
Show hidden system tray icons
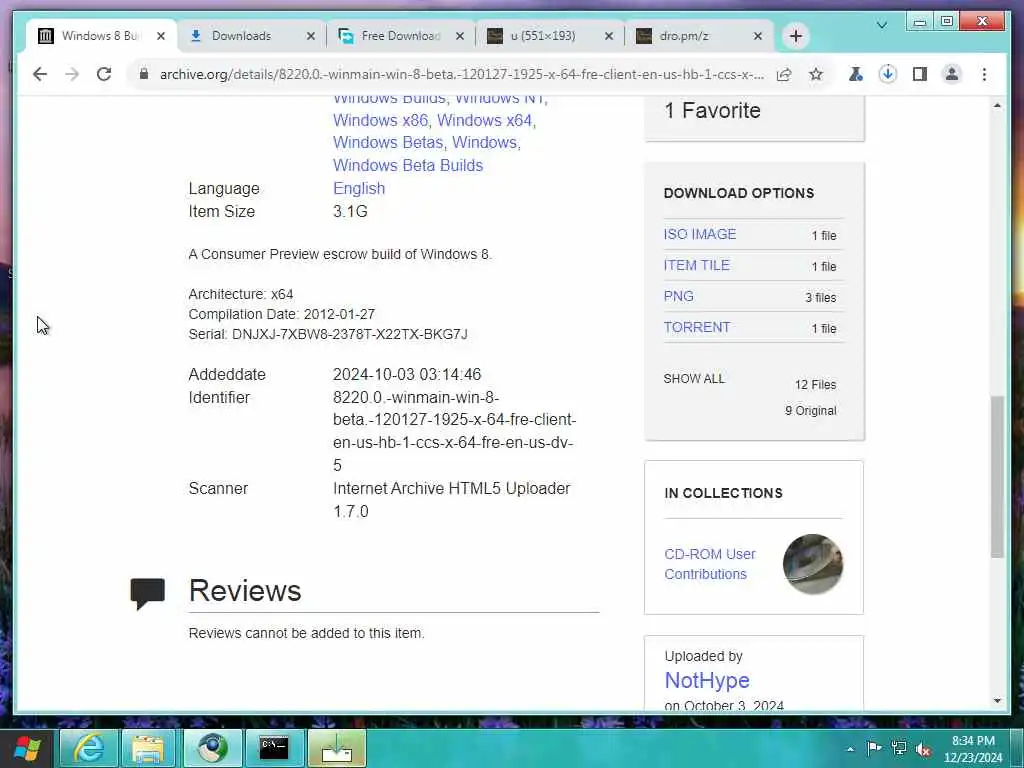pos(850,749)
